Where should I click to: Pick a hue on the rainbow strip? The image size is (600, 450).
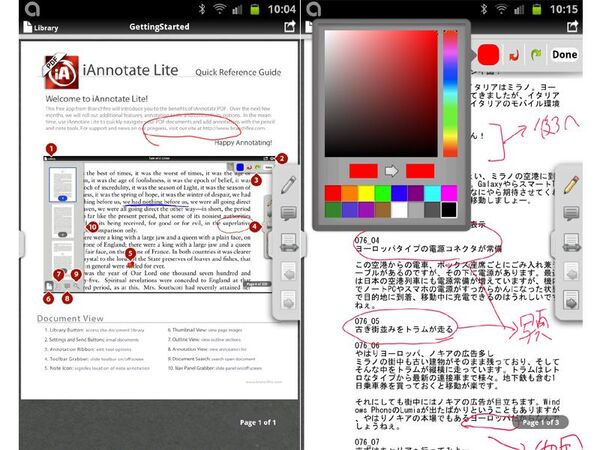[x=450, y=94]
